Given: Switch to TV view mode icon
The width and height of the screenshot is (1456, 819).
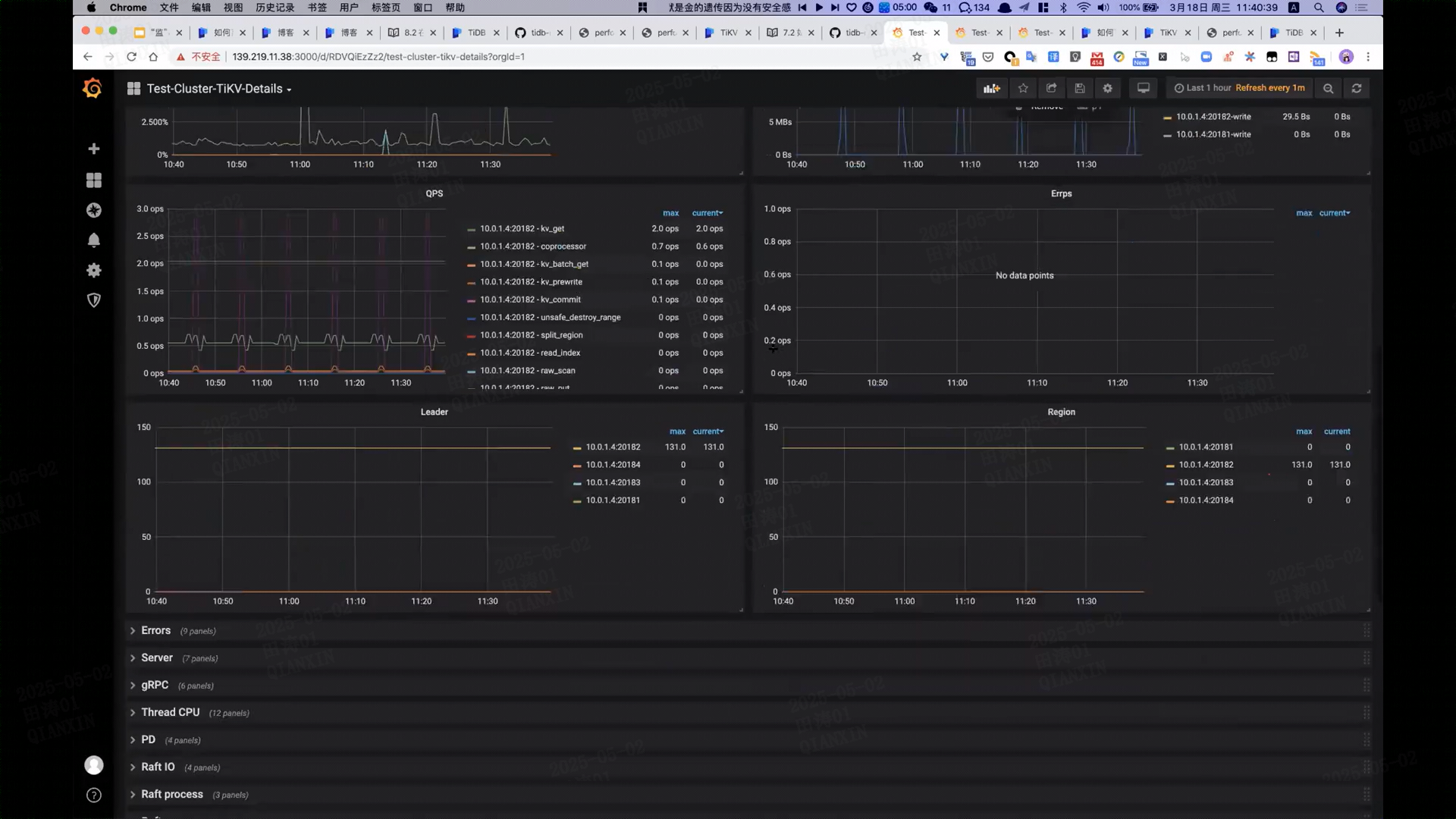Looking at the screenshot, I should coord(1143,89).
